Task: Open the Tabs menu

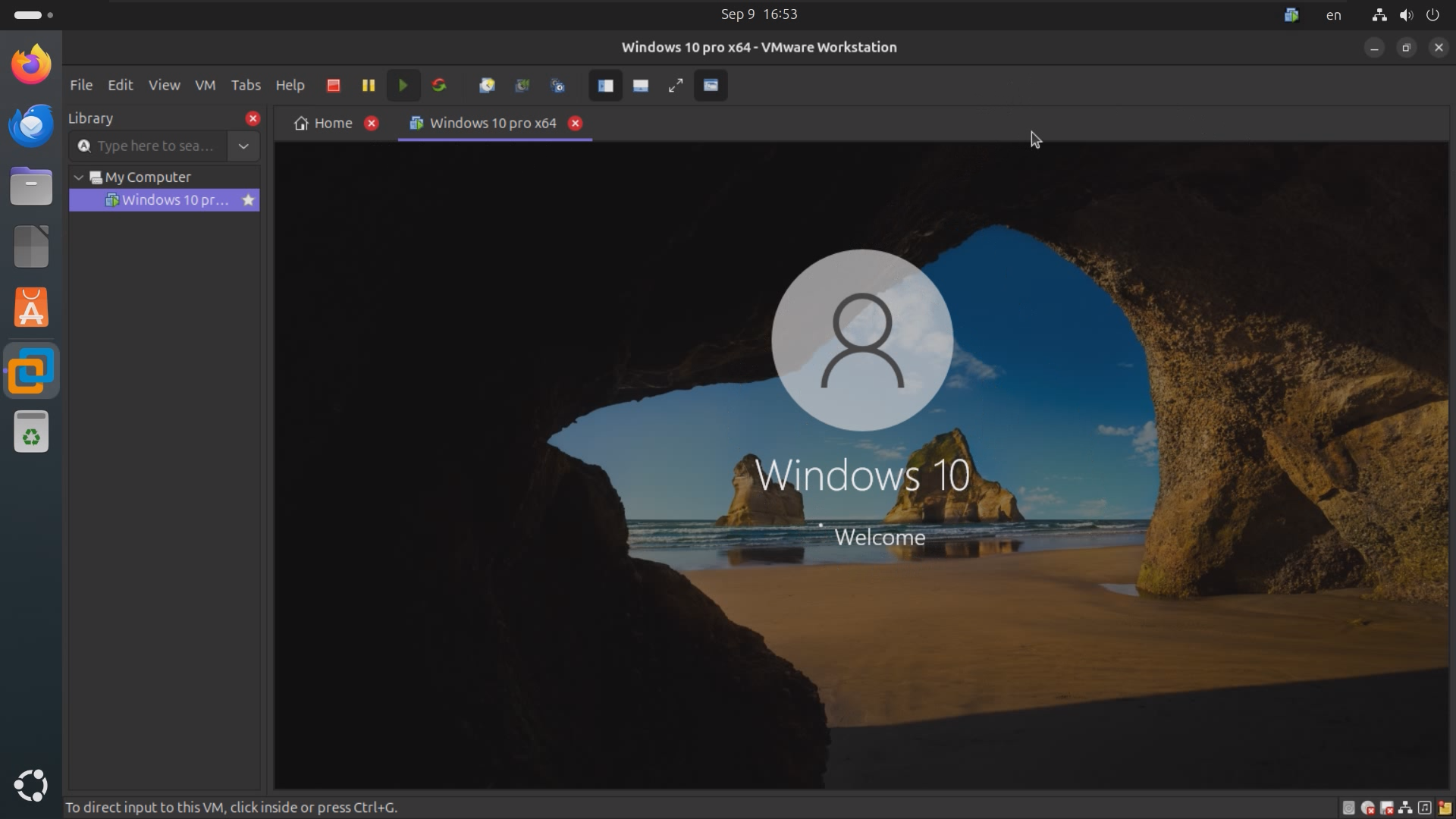Action: tap(246, 85)
